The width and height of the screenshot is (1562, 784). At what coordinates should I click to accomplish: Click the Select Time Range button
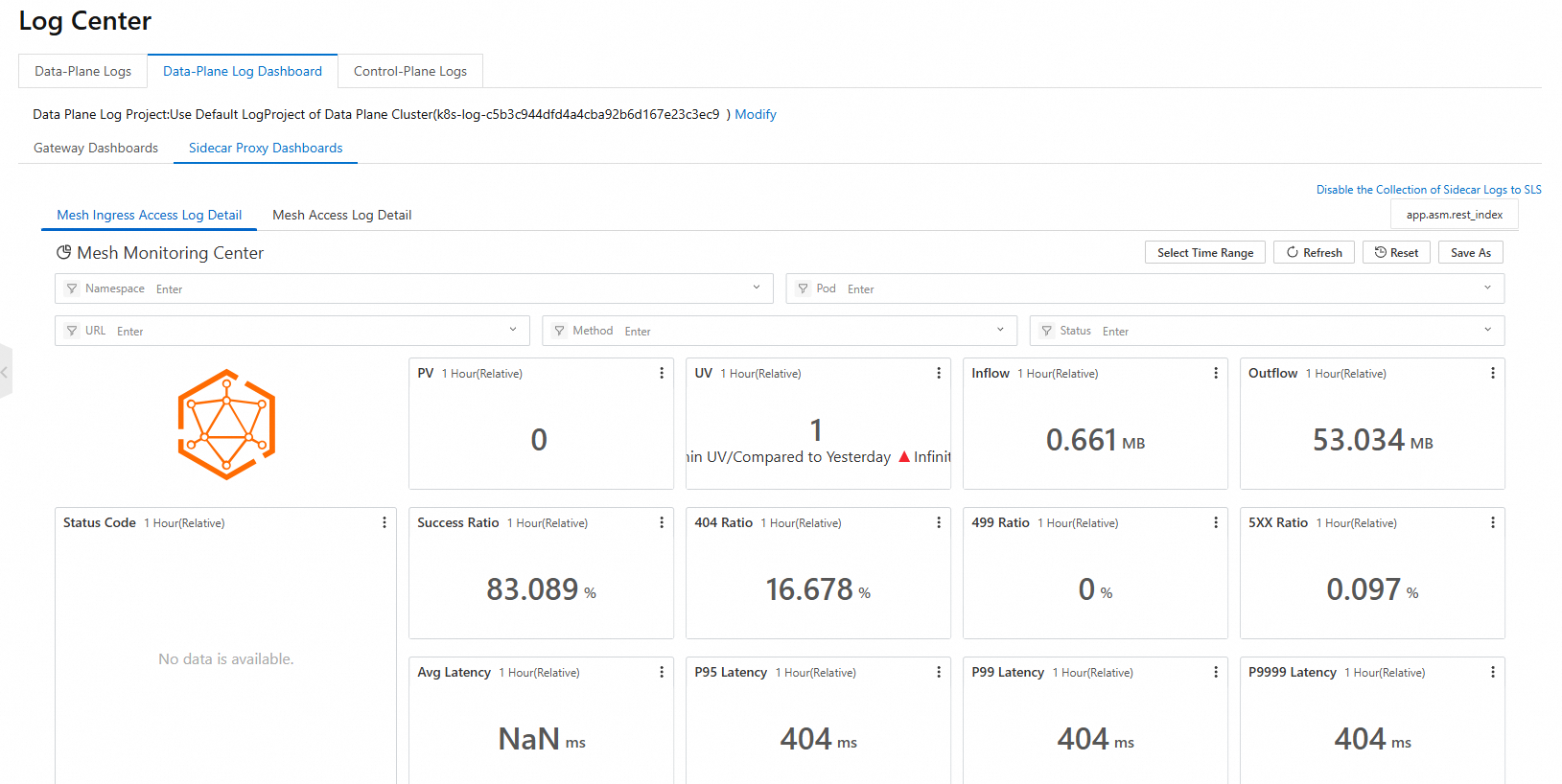point(1205,252)
